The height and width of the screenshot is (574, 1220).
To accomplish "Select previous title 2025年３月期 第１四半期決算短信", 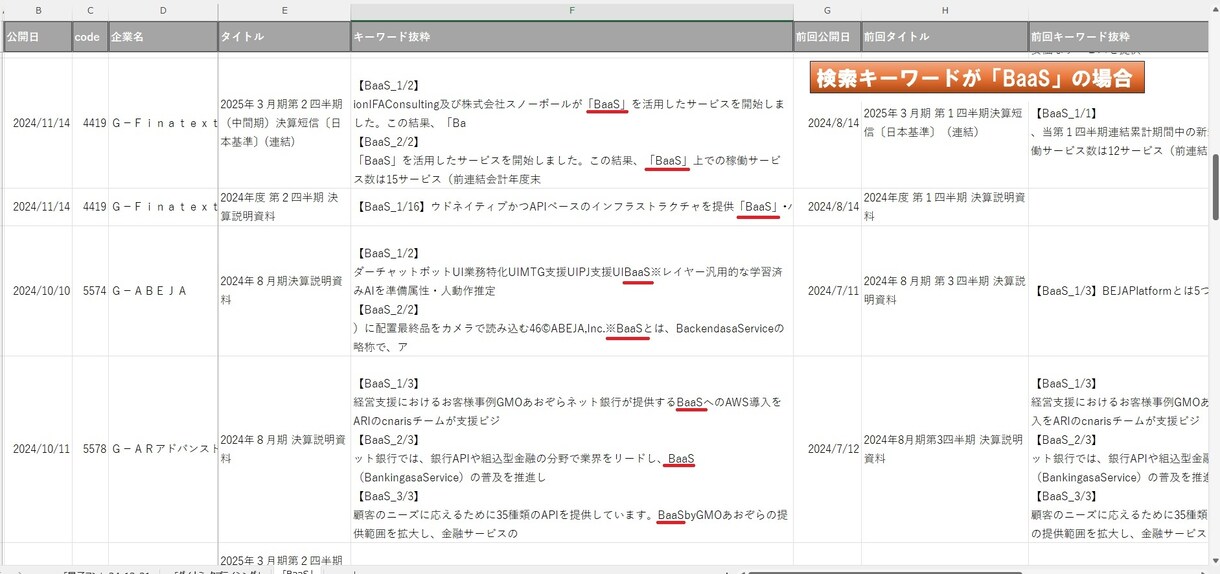I will (x=944, y=123).
